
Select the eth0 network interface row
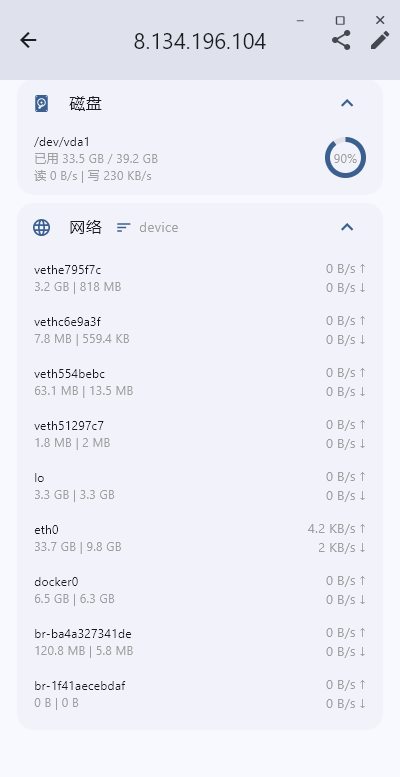[x=200, y=538]
